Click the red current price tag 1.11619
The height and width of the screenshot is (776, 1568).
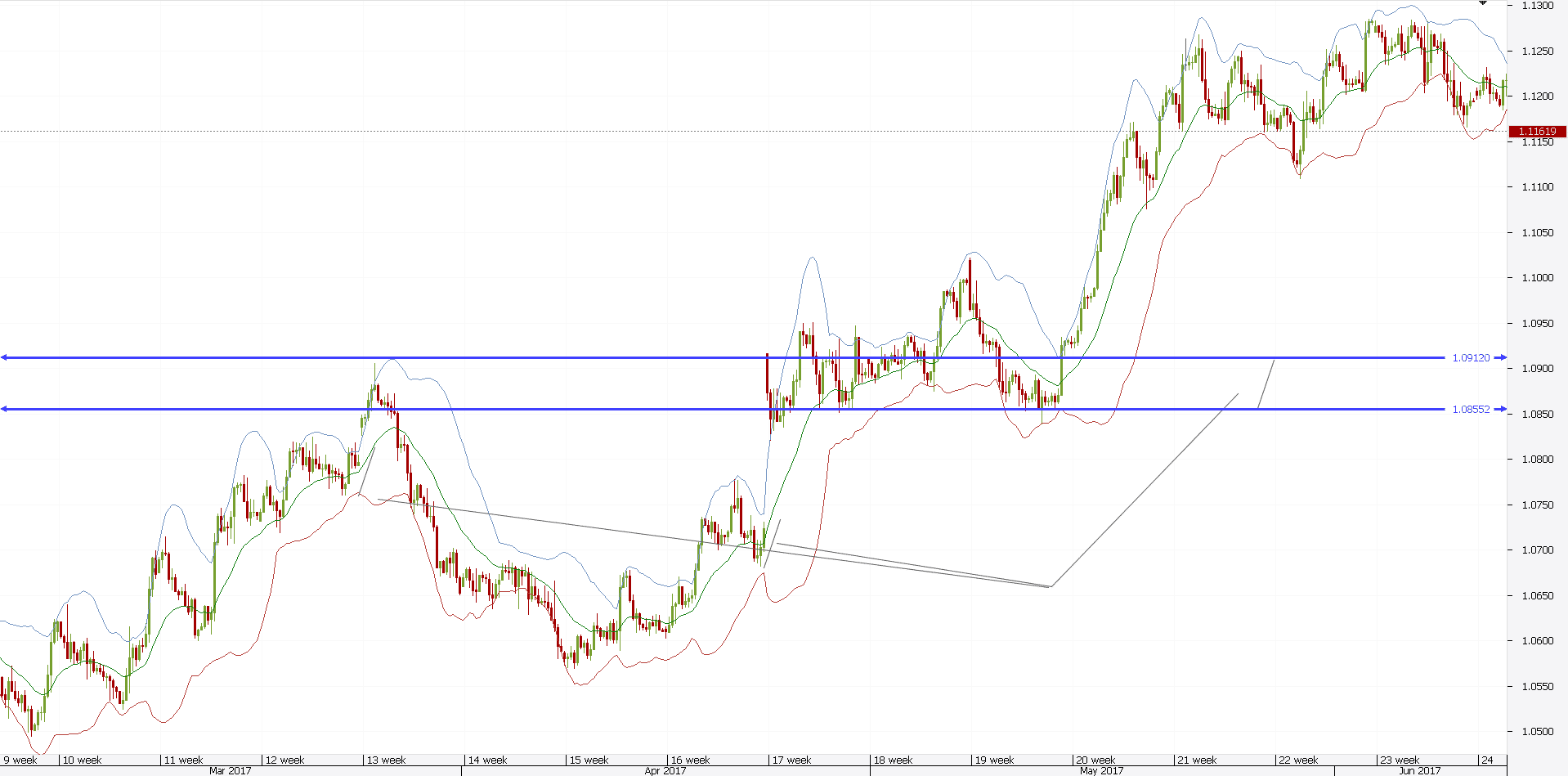(x=1537, y=132)
